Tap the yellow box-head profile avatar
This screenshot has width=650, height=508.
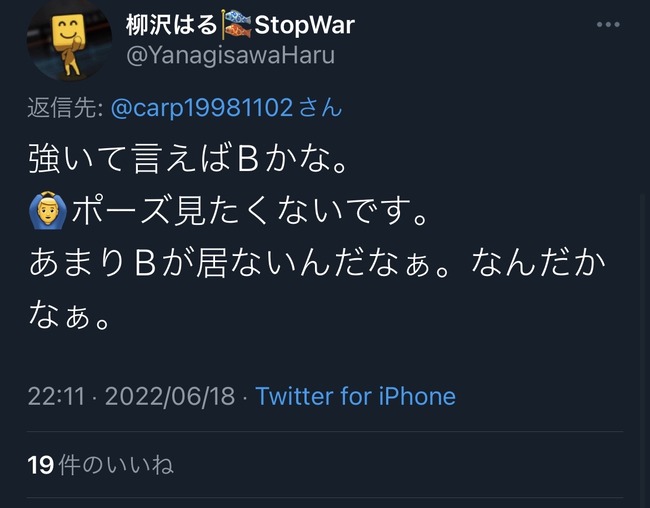click(x=69, y=40)
